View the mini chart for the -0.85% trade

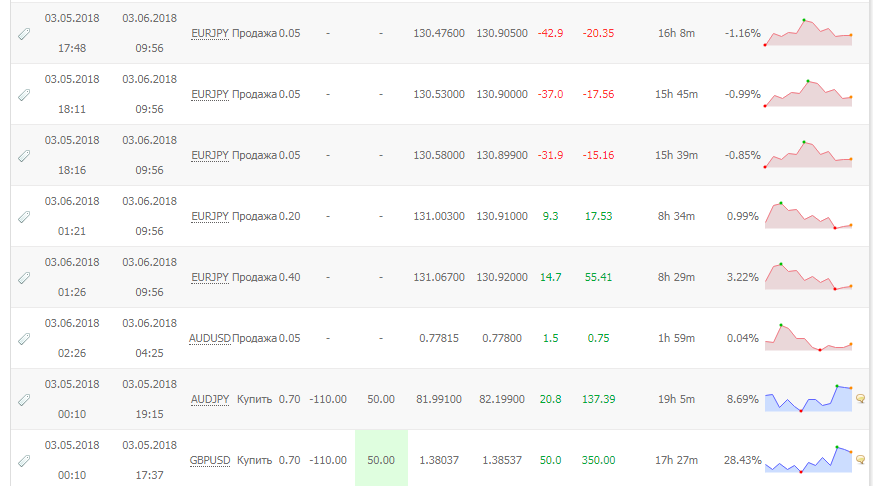(x=808, y=155)
